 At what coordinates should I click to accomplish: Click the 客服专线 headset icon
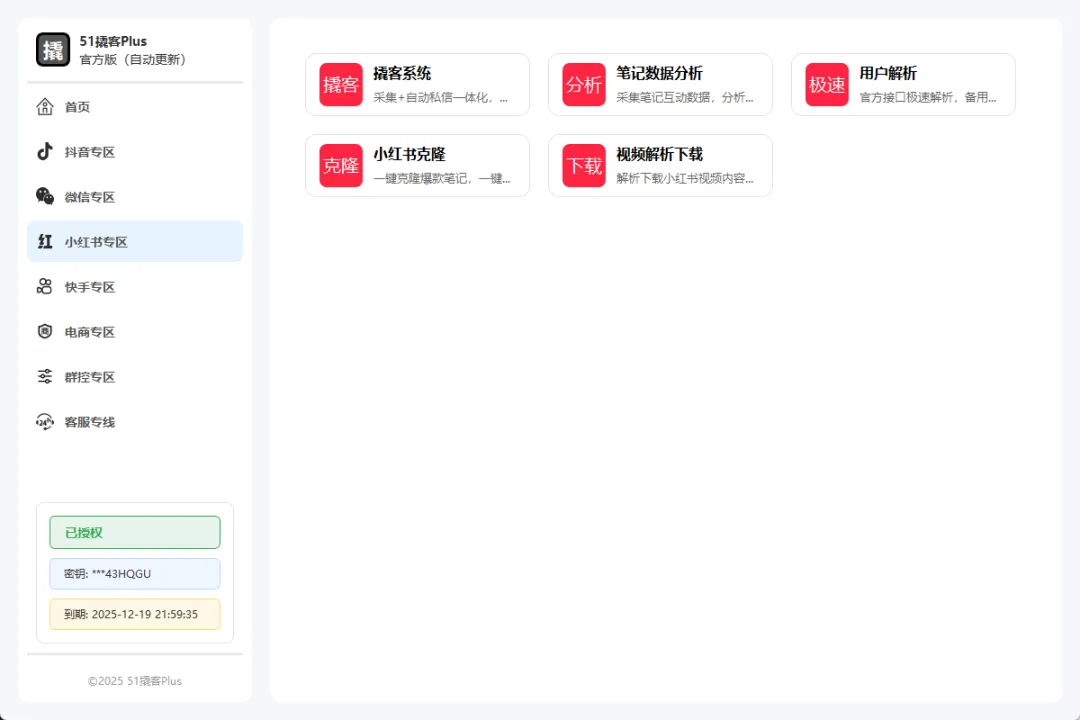pyautogui.click(x=44, y=421)
